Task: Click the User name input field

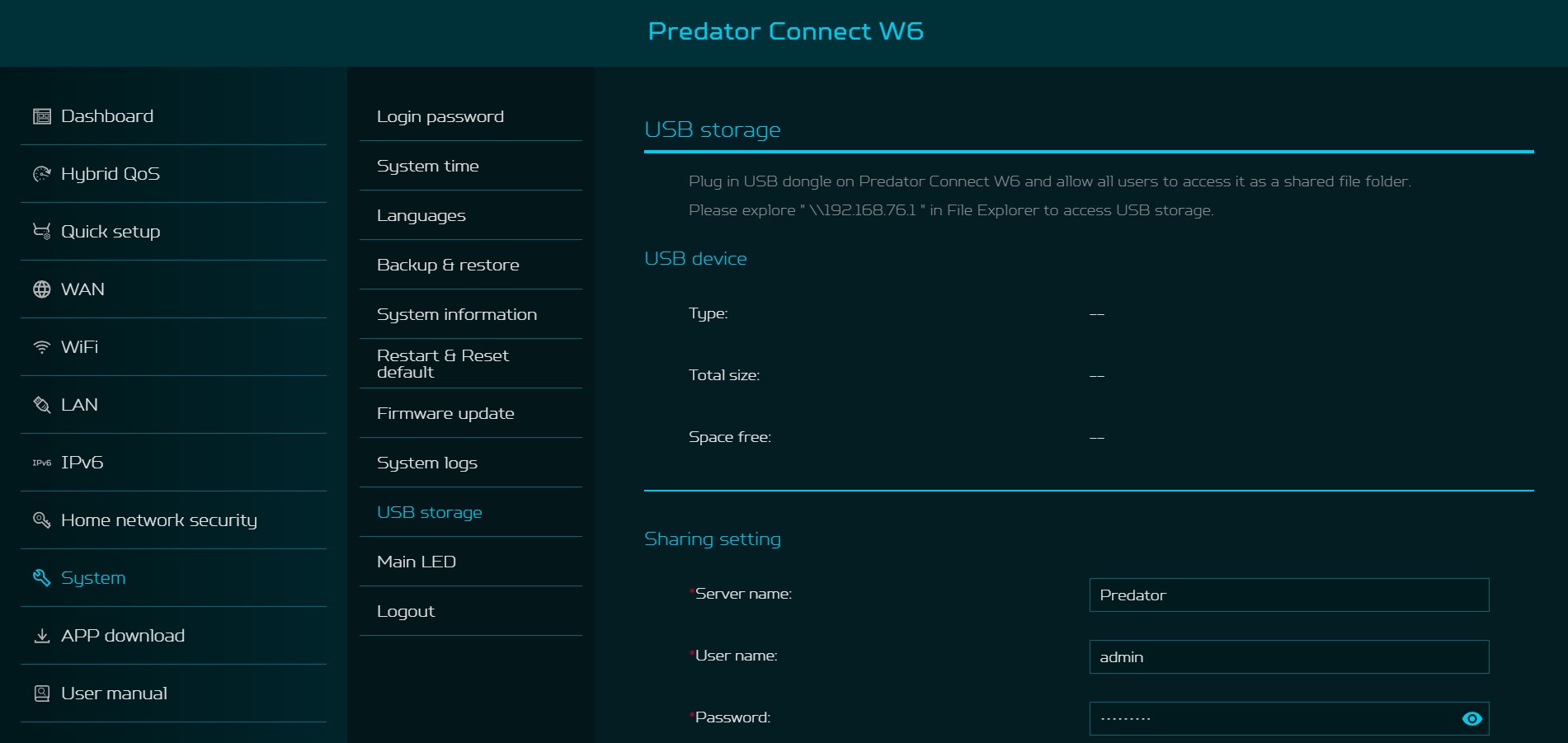Action: click(x=1288, y=657)
